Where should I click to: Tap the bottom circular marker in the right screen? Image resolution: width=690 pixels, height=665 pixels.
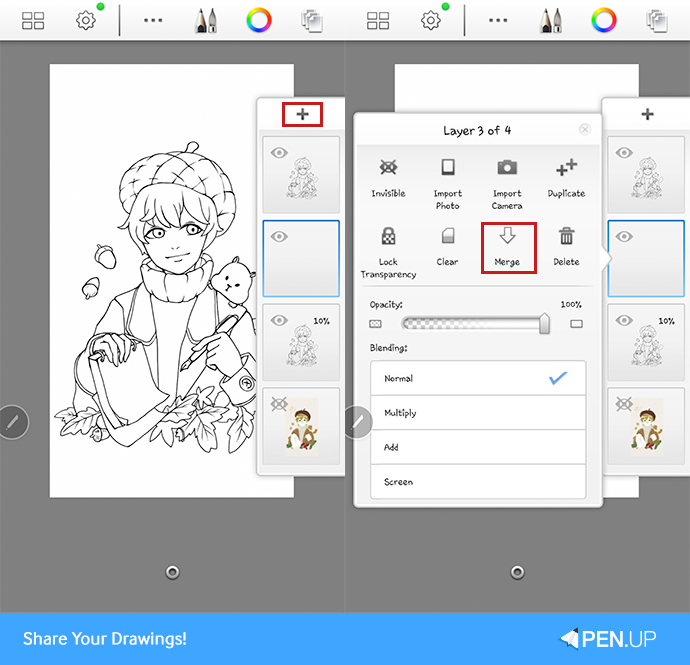click(x=518, y=572)
